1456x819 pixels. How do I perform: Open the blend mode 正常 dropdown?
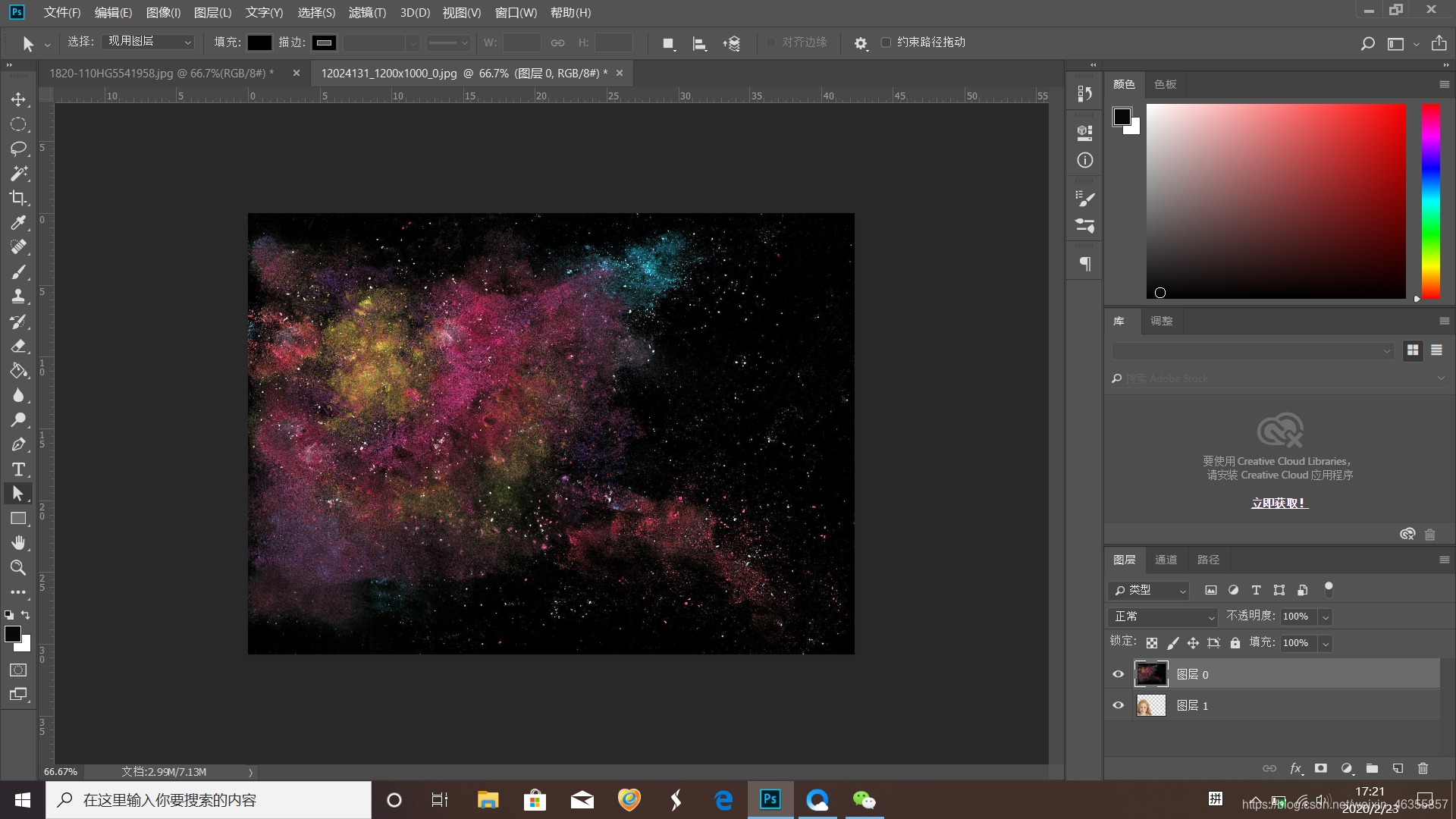(x=1162, y=617)
